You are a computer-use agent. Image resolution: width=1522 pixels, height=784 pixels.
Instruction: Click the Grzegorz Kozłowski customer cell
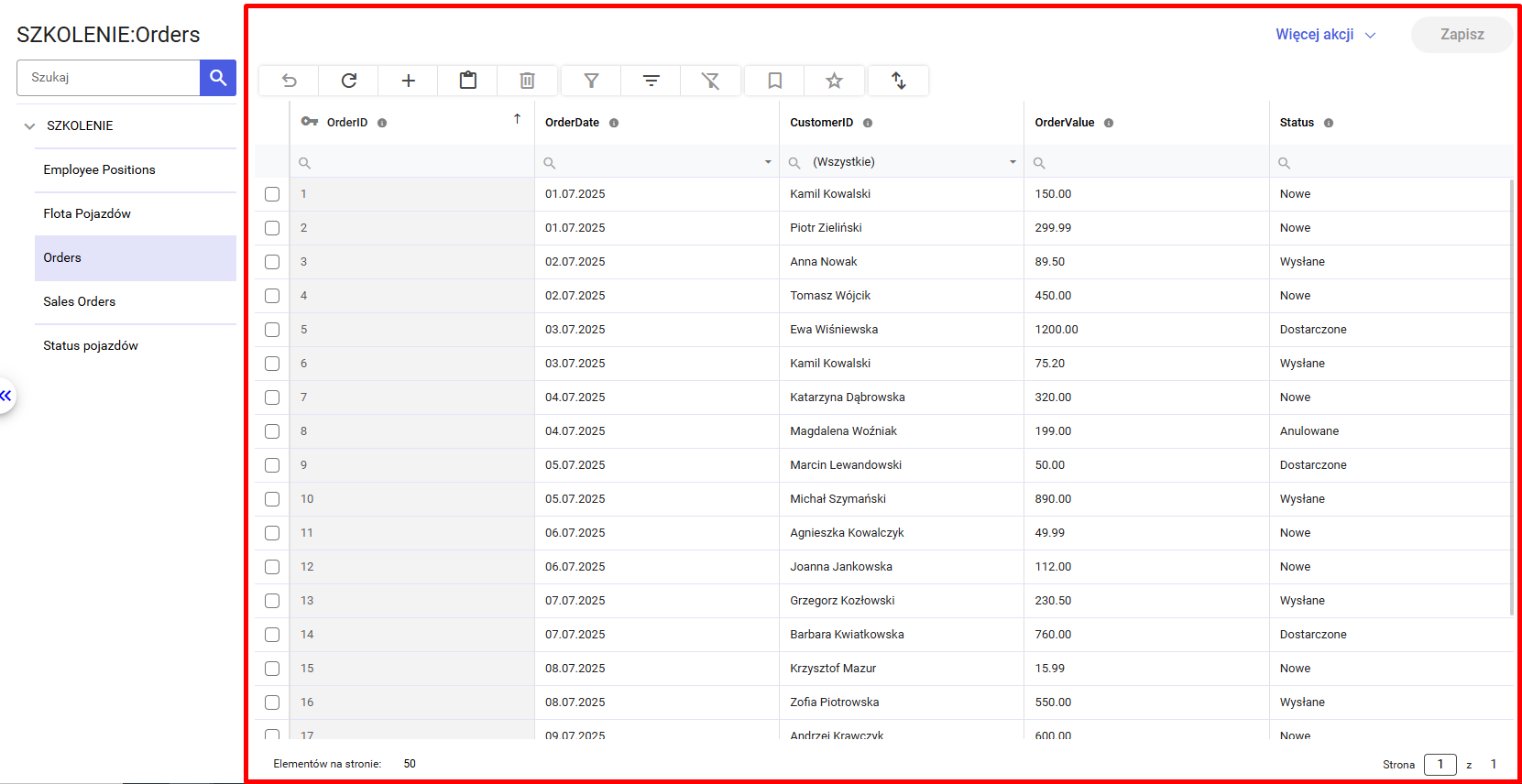(x=902, y=601)
